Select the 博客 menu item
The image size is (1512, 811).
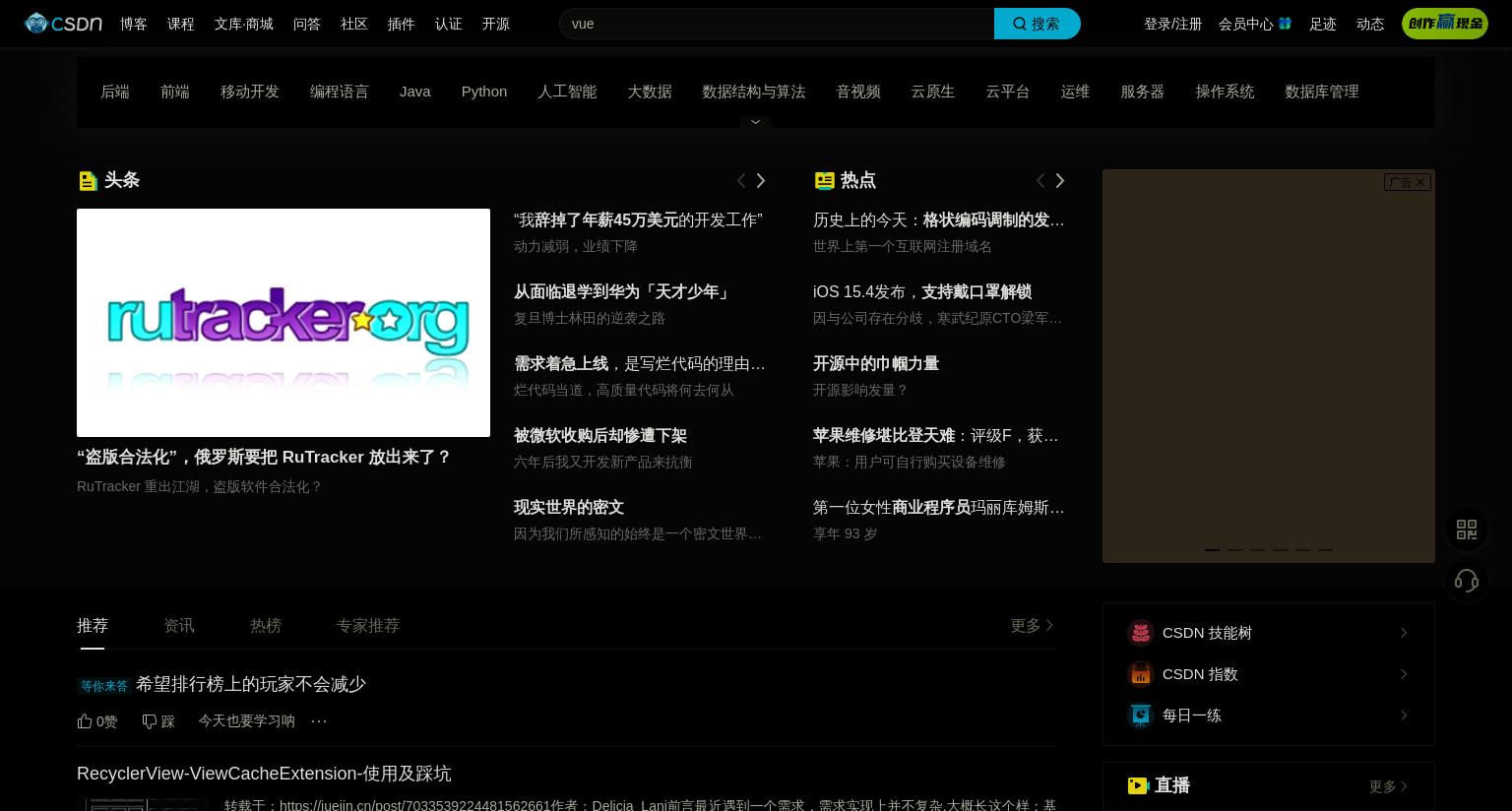[x=134, y=24]
